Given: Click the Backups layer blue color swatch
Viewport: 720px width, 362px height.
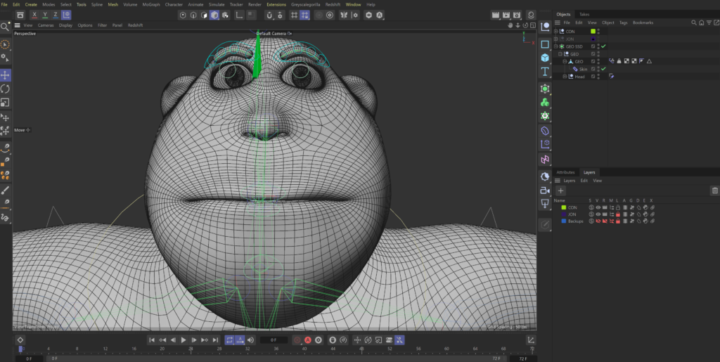Looking at the screenshot, I should click(563, 221).
